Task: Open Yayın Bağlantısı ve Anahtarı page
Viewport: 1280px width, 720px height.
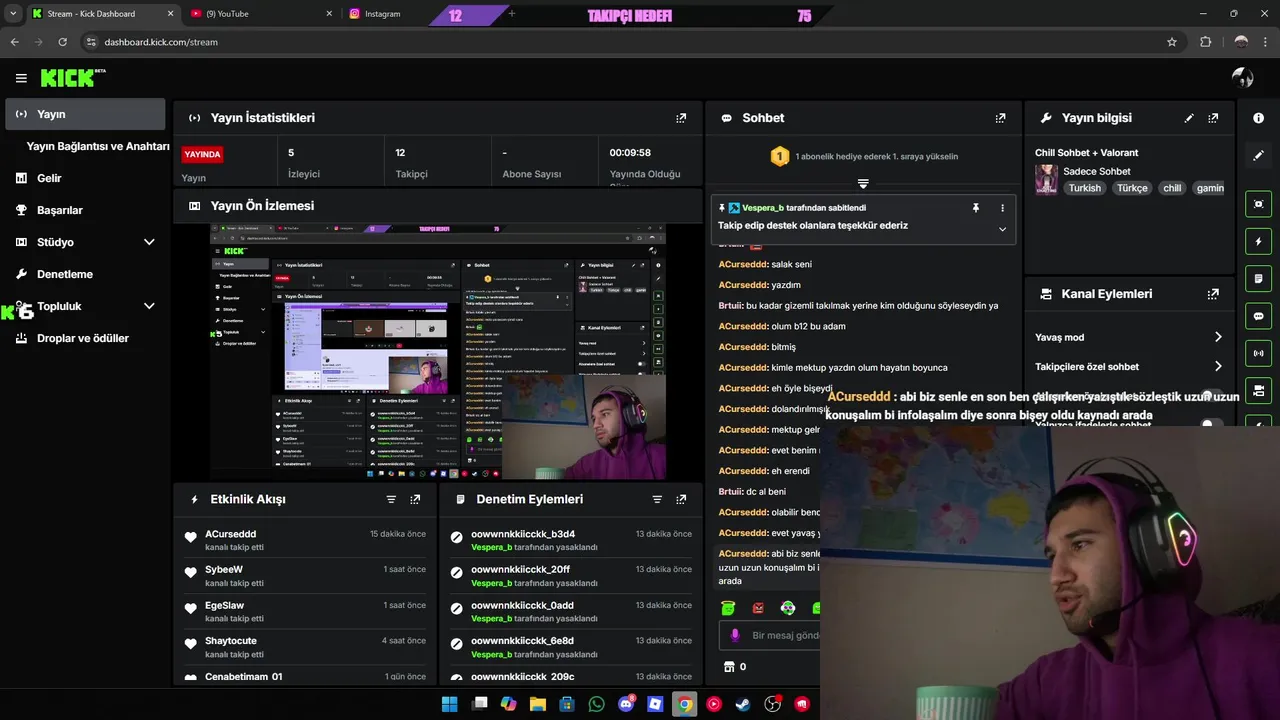Action: tap(98, 146)
